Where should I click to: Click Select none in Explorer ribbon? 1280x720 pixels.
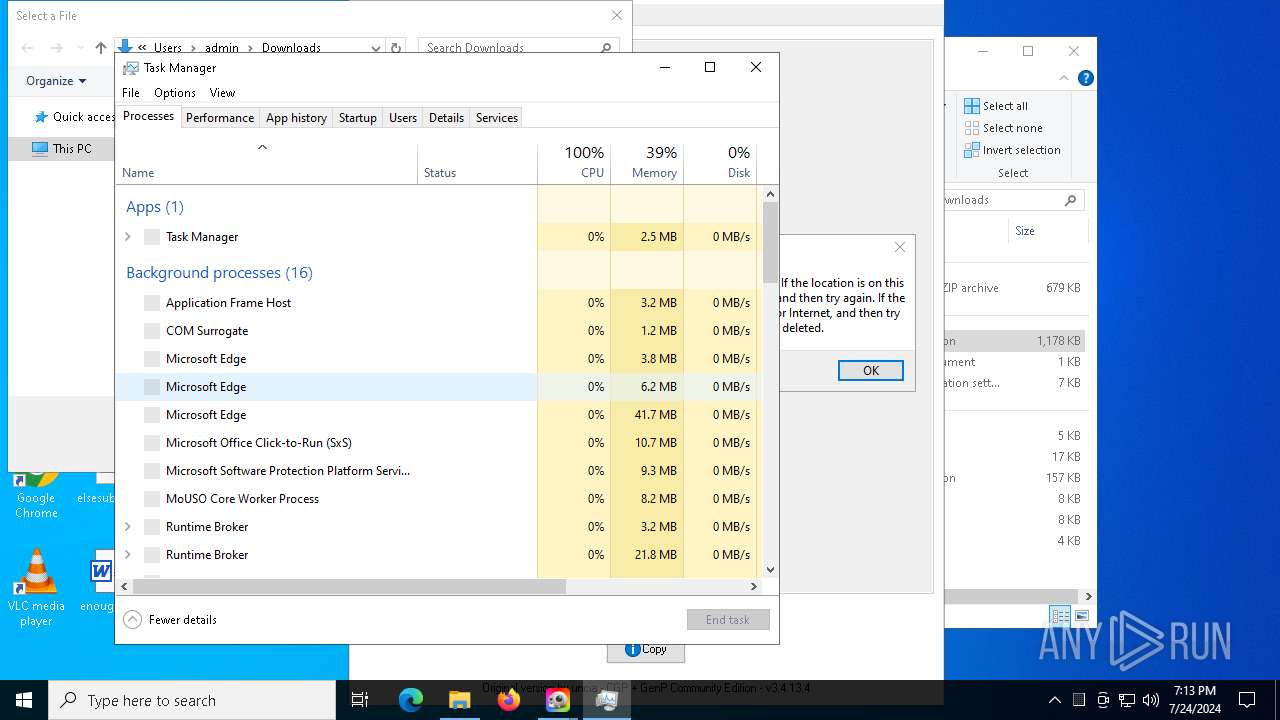pos(1003,128)
